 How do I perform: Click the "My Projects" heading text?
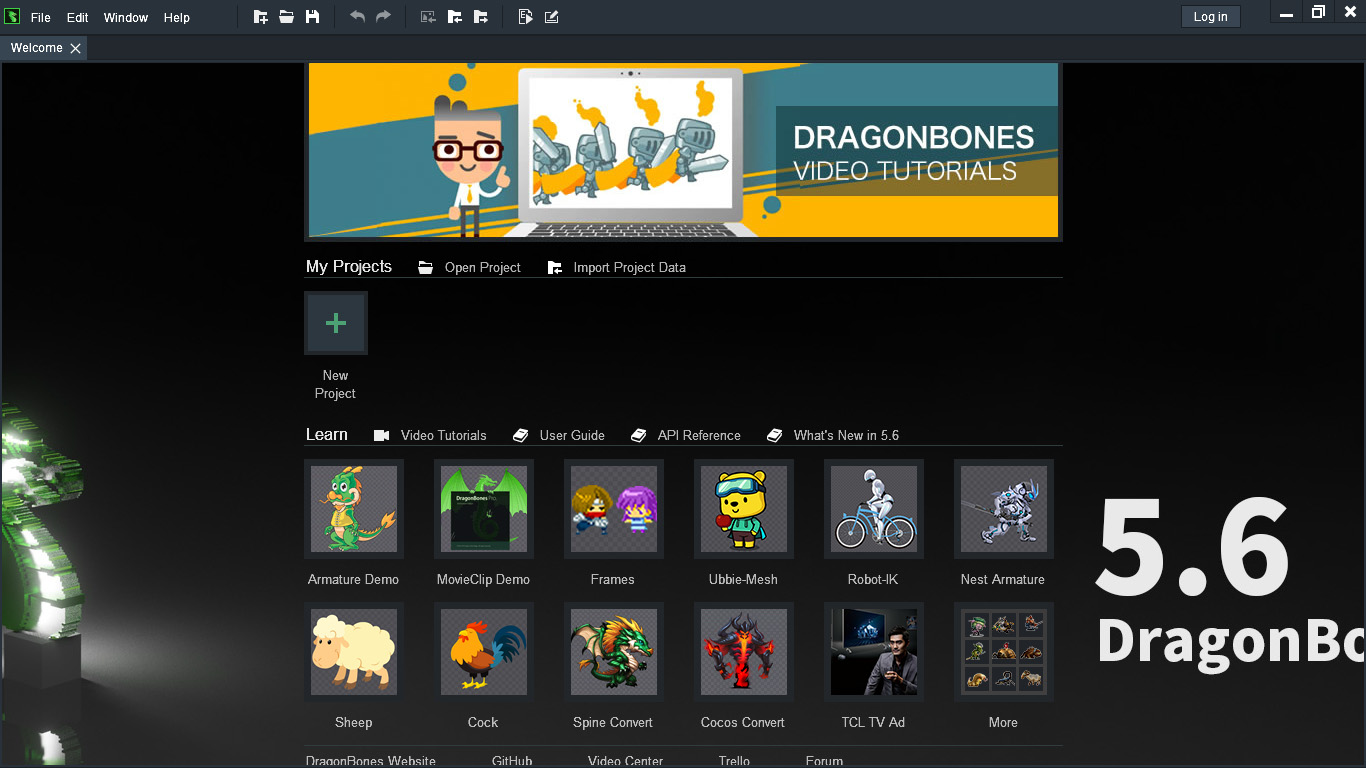pyautogui.click(x=349, y=266)
